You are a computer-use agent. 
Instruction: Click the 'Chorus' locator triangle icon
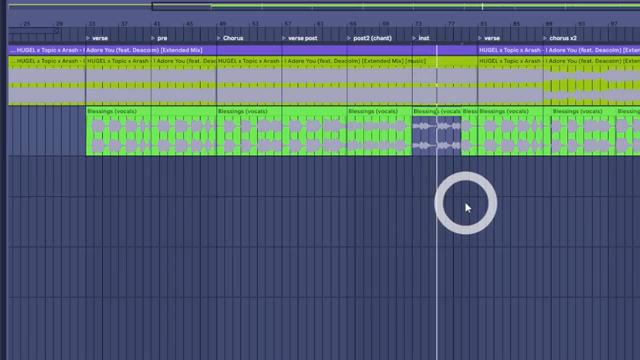219,38
